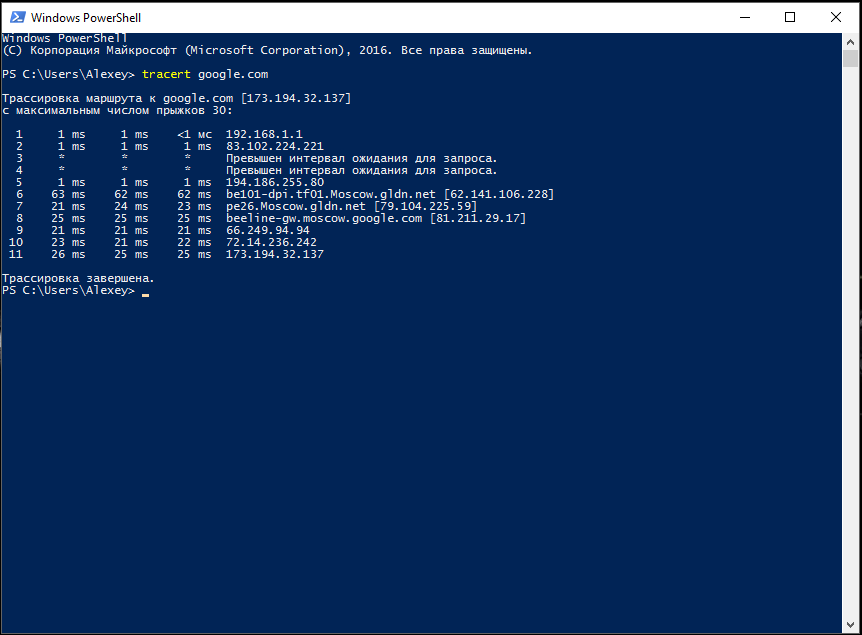Click the first hop address 192.168.1.1
Image resolution: width=862 pixels, height=635 pixels.
click(x=264, y=134)
